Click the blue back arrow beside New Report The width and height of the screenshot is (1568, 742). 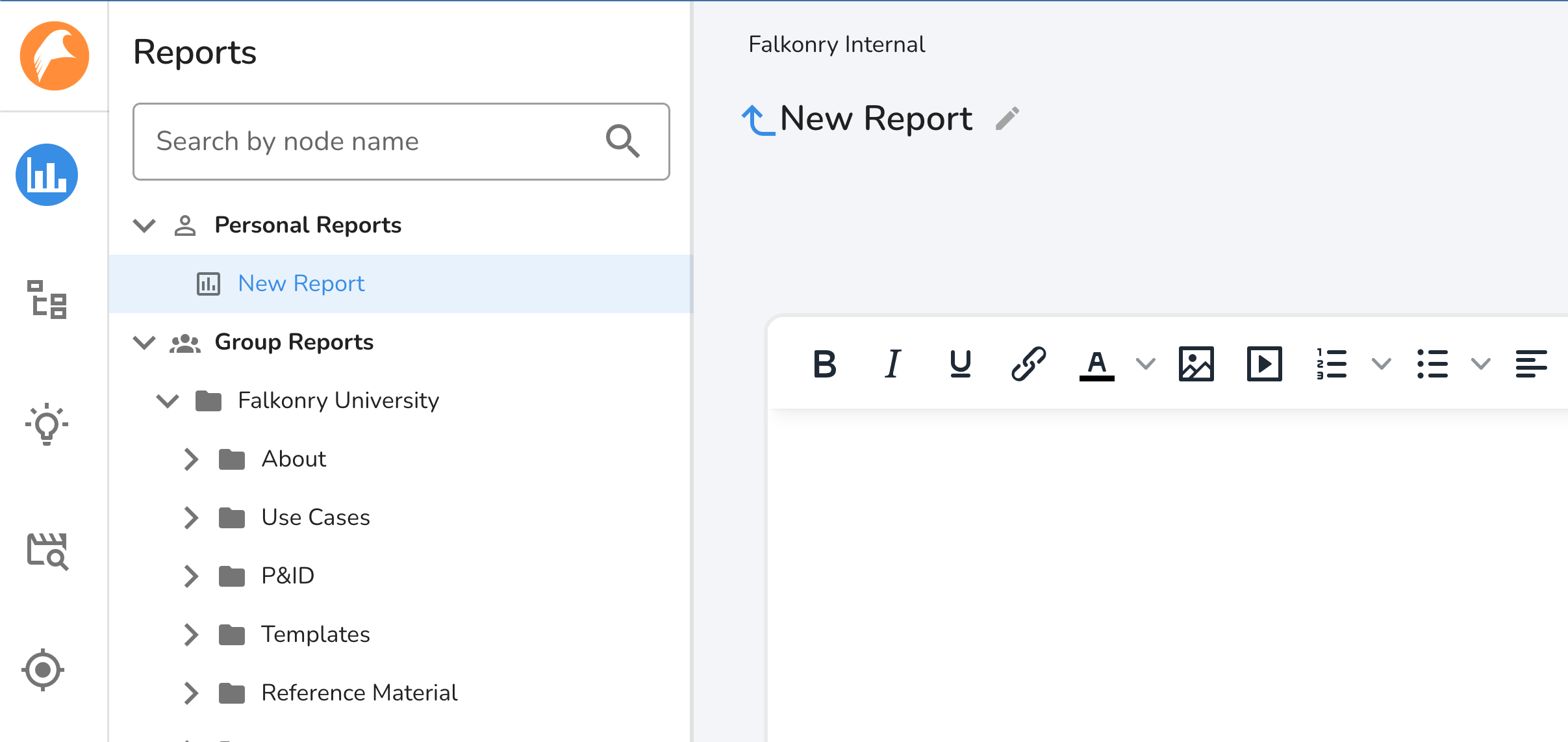tap(758, 121)
